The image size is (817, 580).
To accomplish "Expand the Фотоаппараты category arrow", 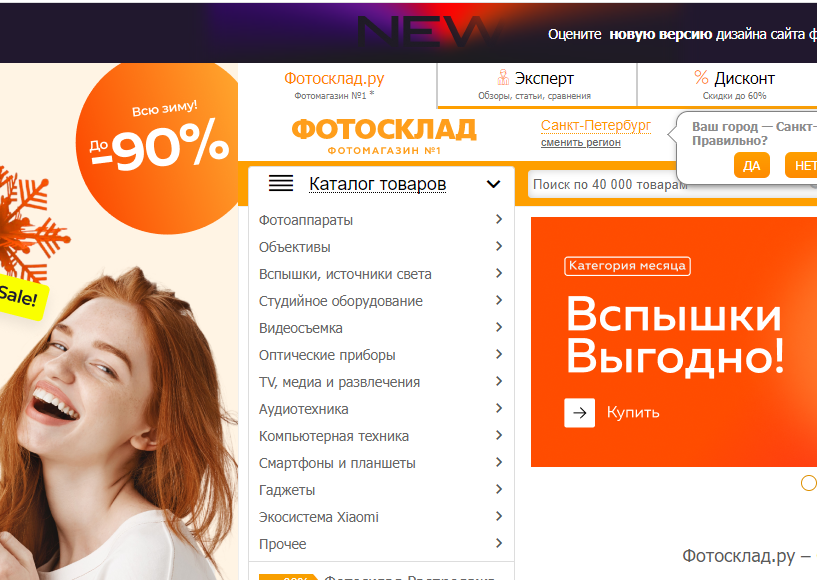I will (x=499, y=219).
